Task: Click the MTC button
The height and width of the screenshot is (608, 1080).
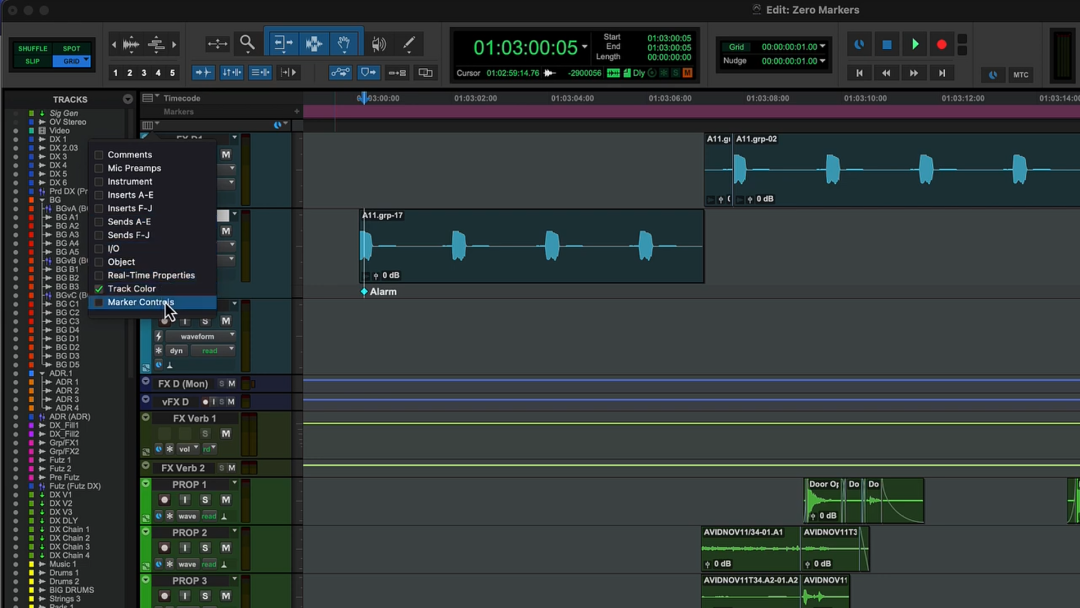Action: 1020,75
